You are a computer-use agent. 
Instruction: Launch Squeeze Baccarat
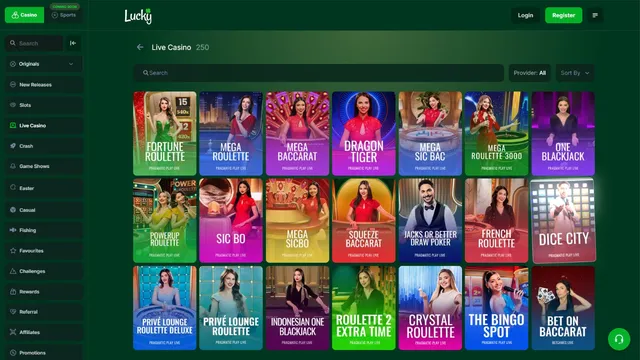[x=364, y=220]
